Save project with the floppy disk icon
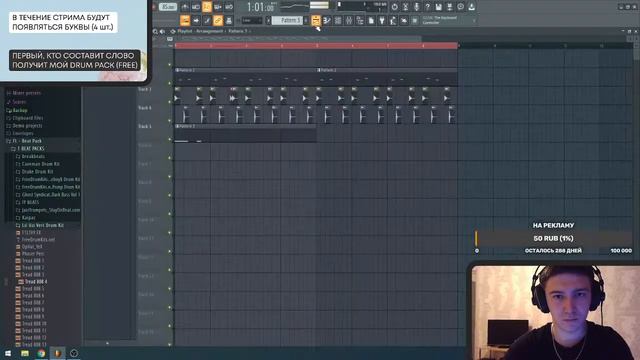Viewport: 640px width, 360px height. coord(438,7)
